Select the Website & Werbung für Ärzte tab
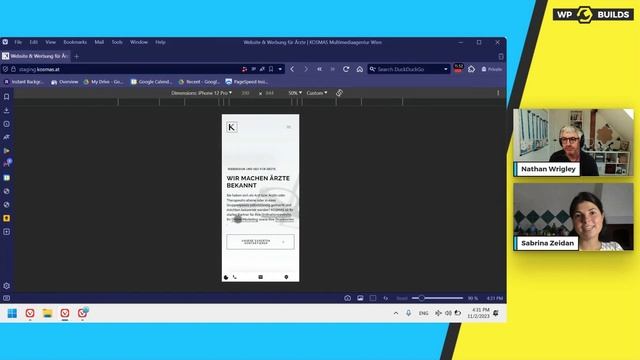 tap(36, 56)
